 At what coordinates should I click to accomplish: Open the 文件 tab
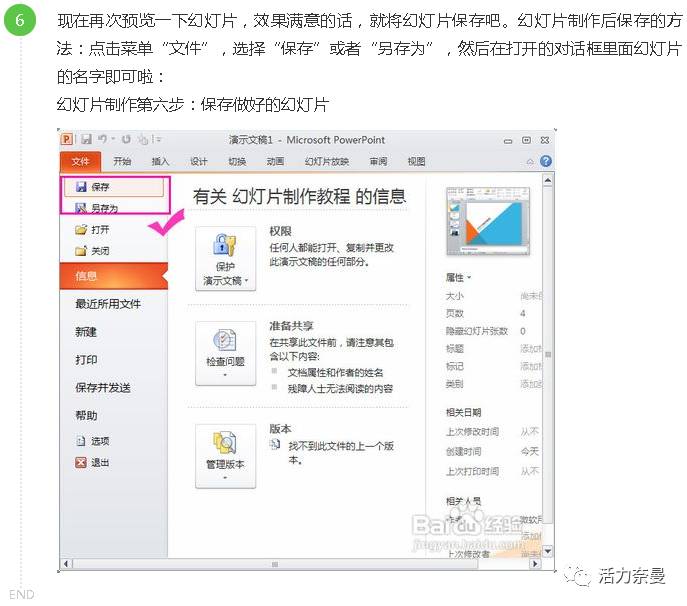tap(81, 162)
